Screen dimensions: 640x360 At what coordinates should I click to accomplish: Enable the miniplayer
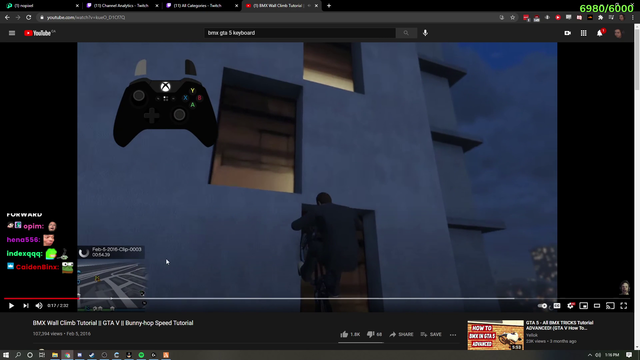tap(584, 305)
